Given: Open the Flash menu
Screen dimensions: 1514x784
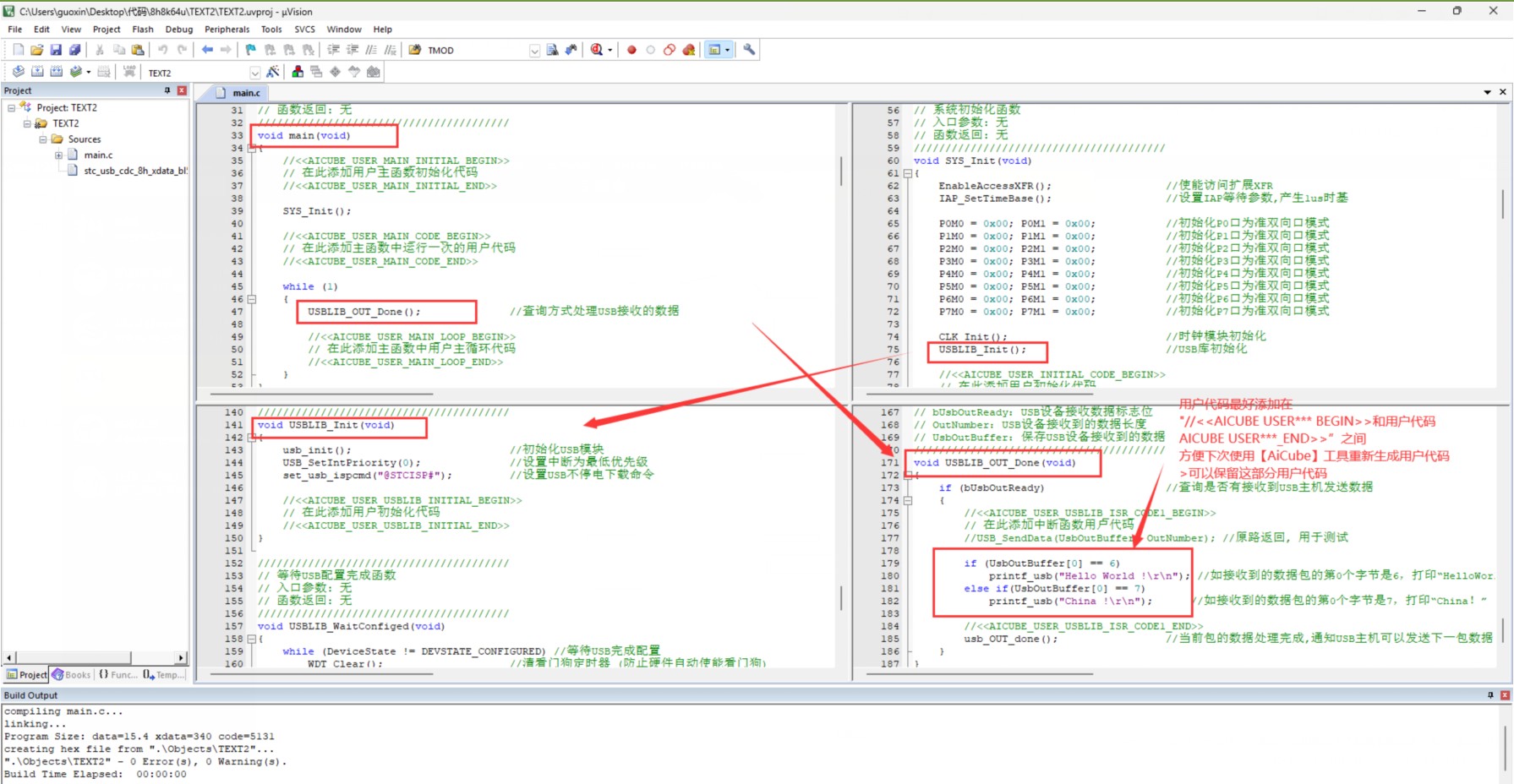Looking at the screenshot, I should (x=143, y=29).
